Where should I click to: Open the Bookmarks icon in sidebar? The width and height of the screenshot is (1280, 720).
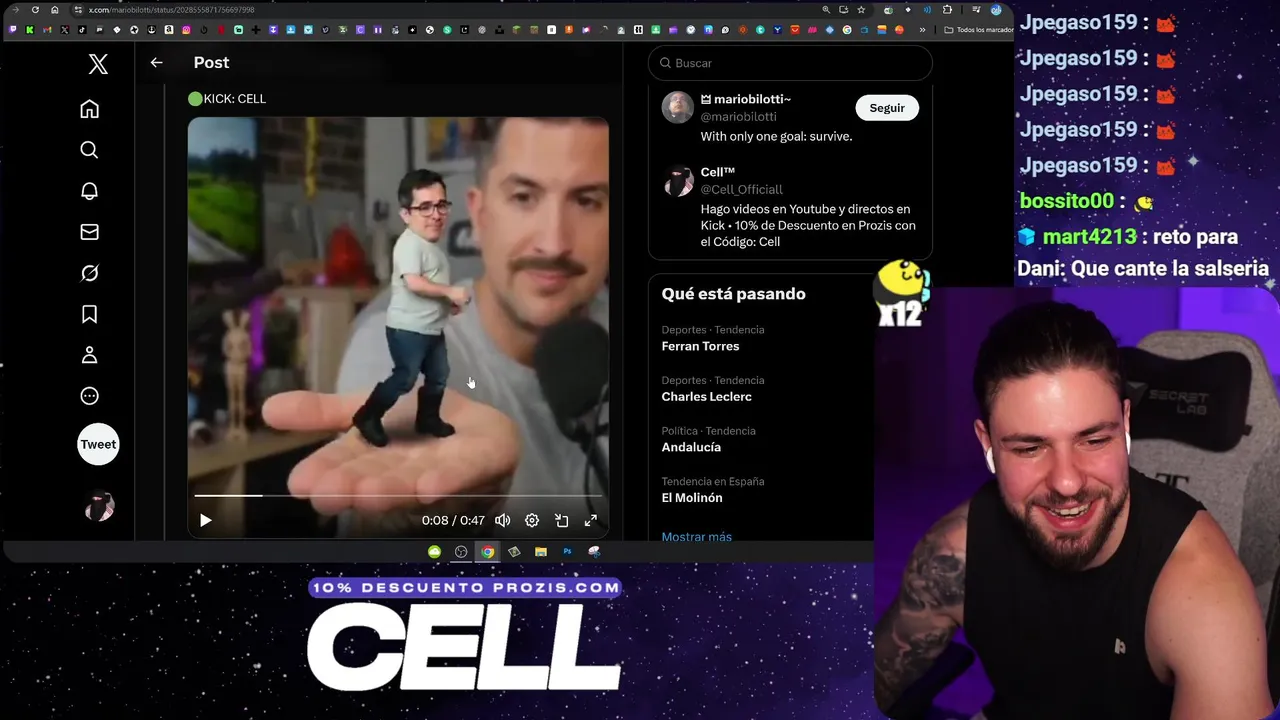click(89, 314)
